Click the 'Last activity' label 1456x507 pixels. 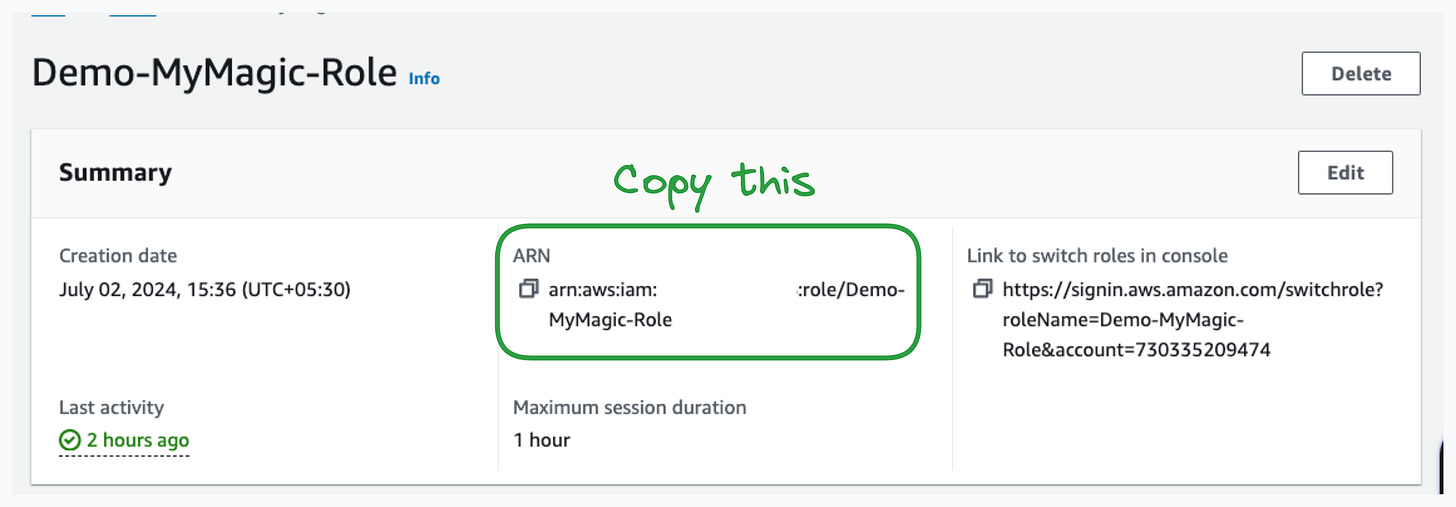point(111,407)
